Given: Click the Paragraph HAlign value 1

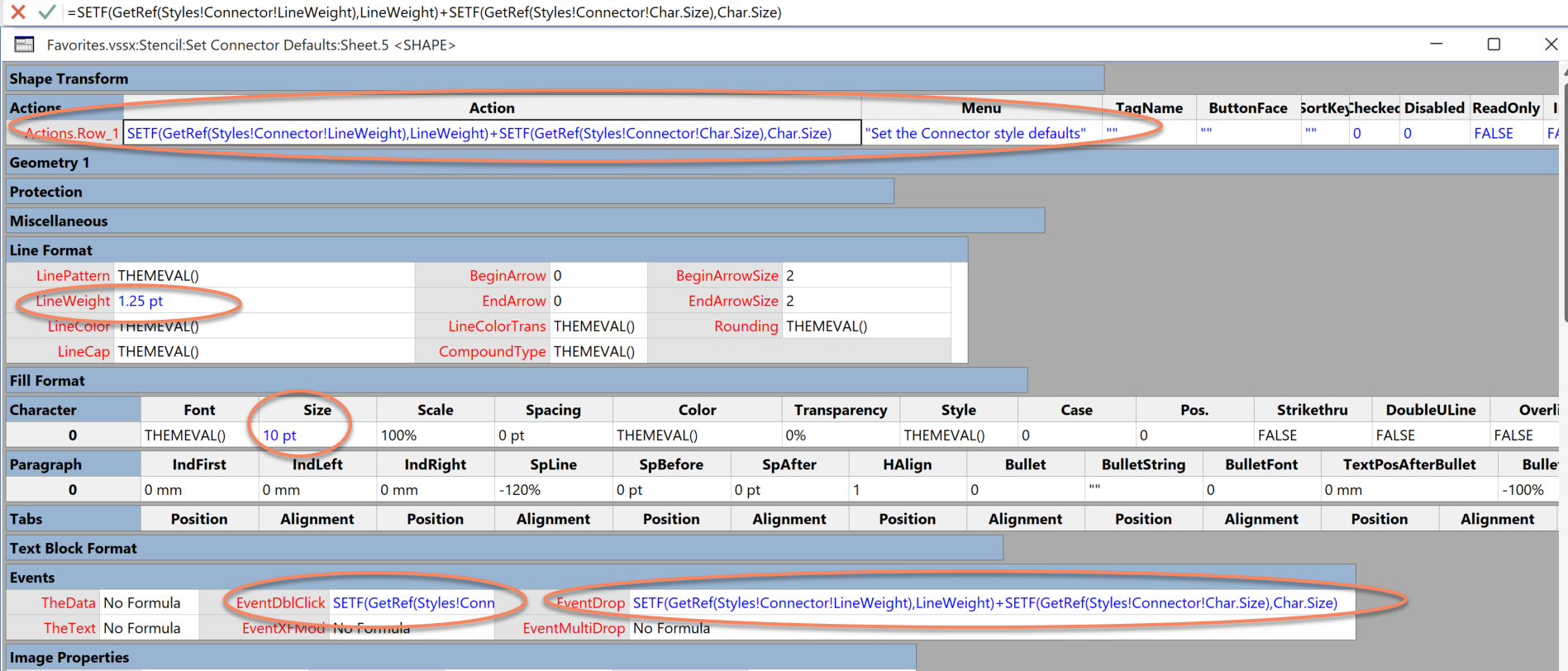Looking at the screenshot, I should 908,490.
